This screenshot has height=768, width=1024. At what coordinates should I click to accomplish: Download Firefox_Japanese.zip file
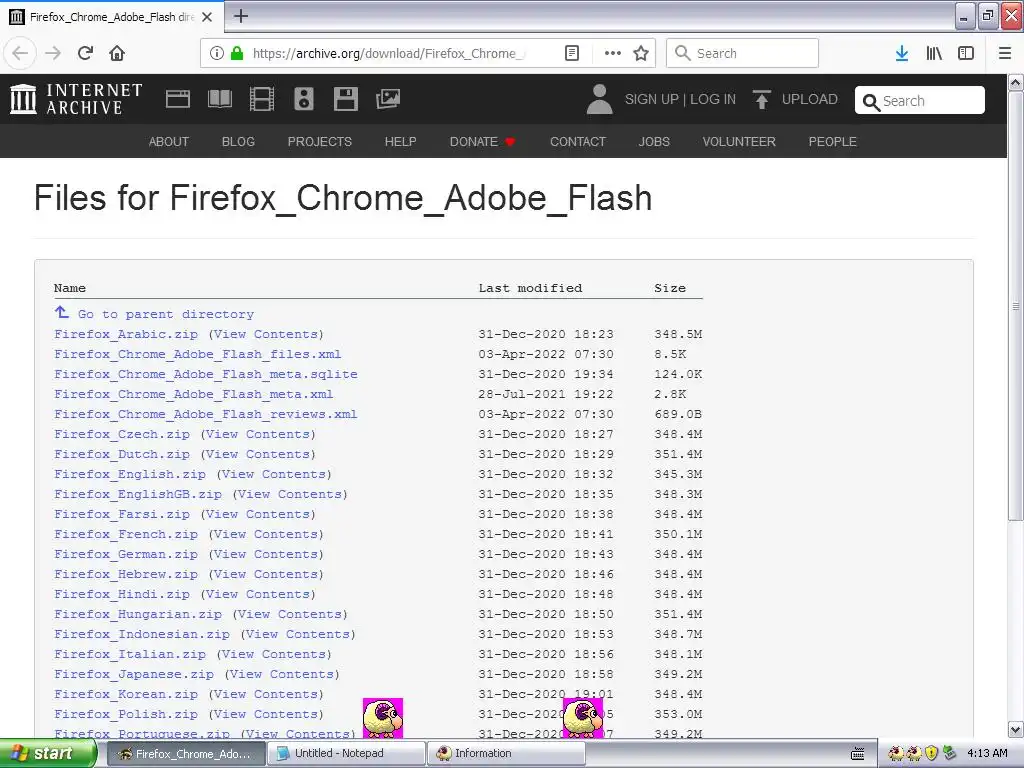134,675
